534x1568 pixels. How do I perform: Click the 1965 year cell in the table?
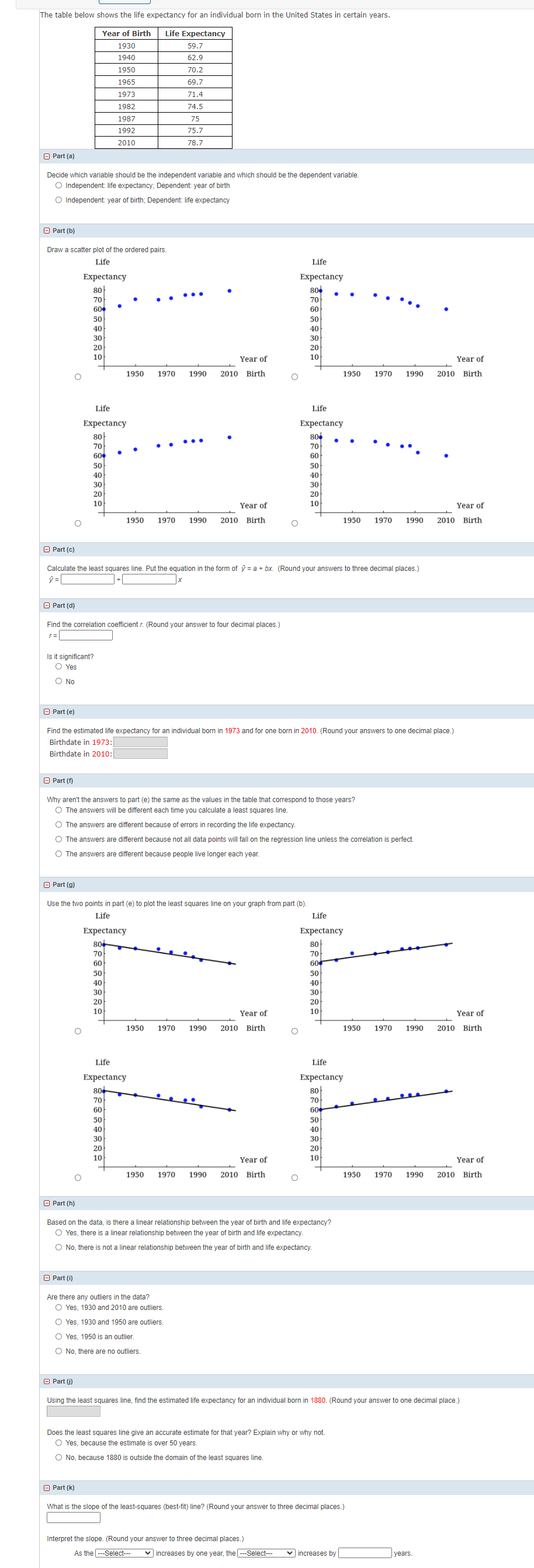pyautogui.click(x=127, y=82)
